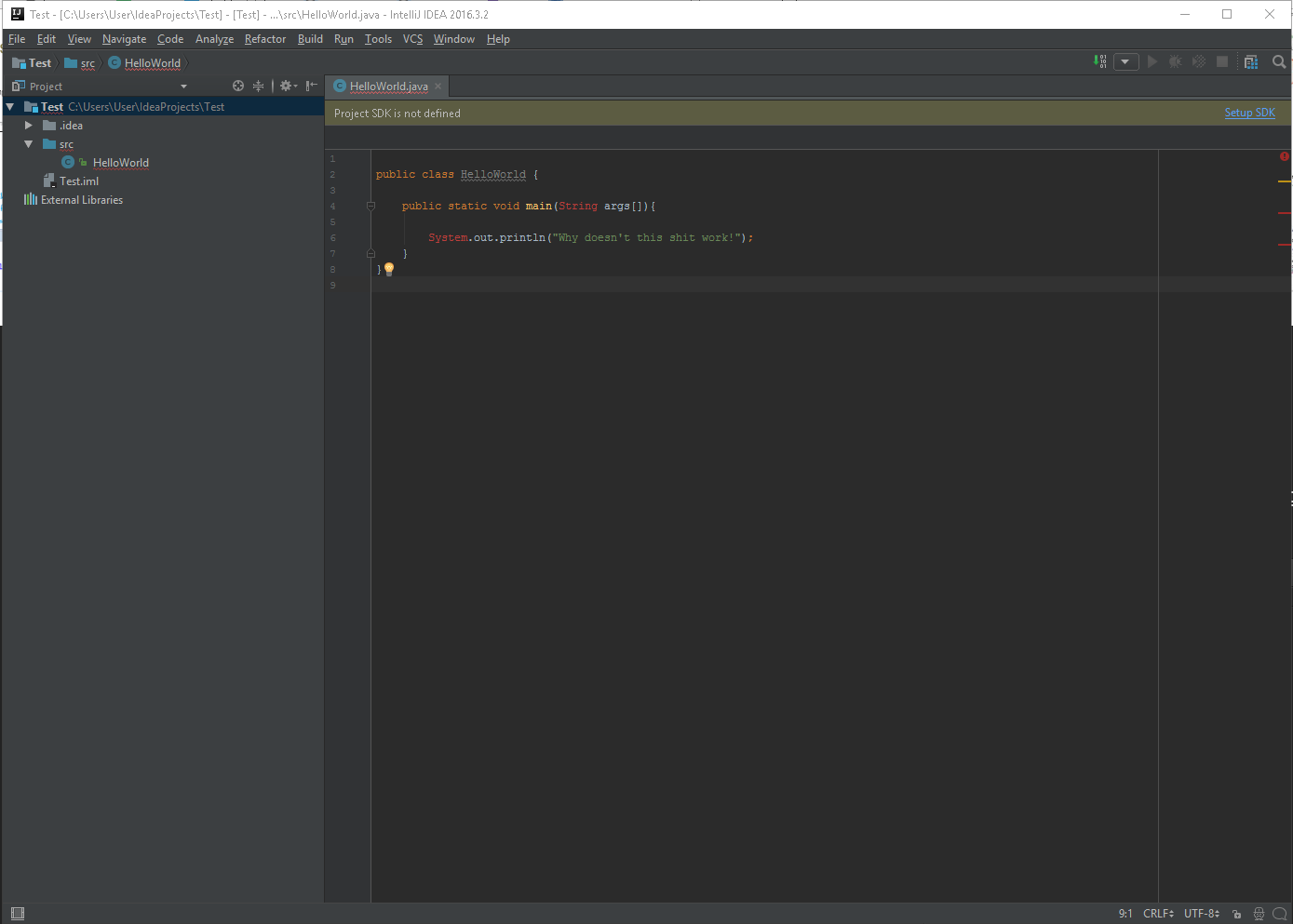
Task: Click Scroll from Source crosshair icon
Action: click(x=238, y=86)
